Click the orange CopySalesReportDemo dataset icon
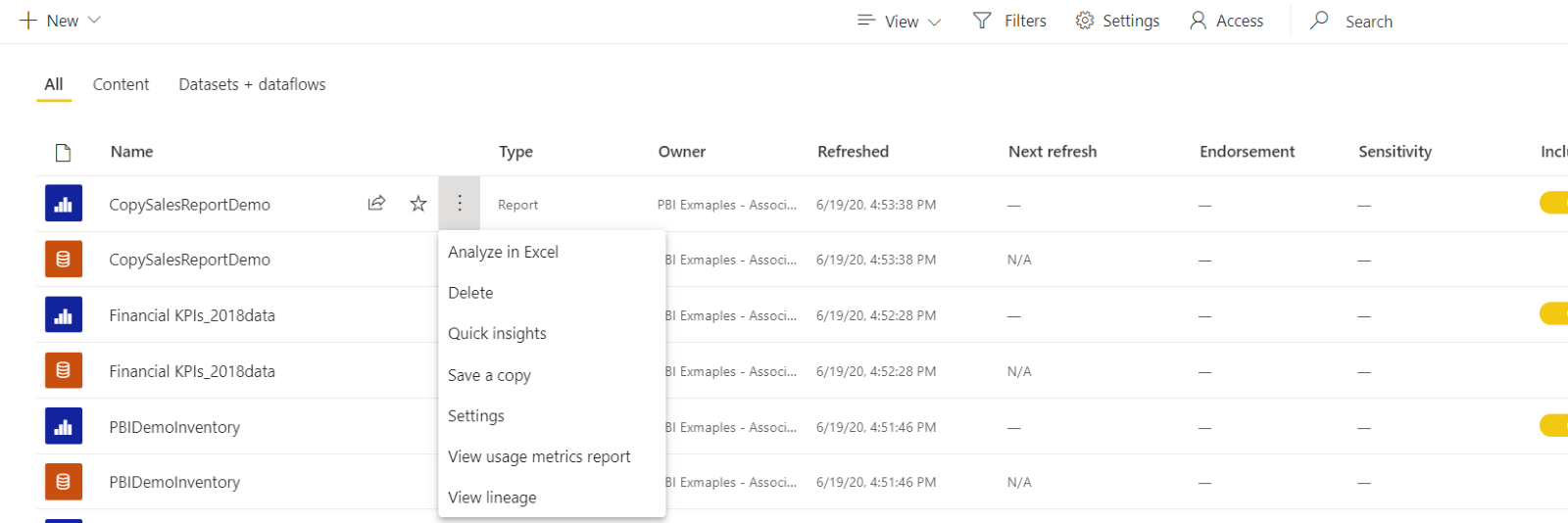1568x523 pixels. click(64, 260)
